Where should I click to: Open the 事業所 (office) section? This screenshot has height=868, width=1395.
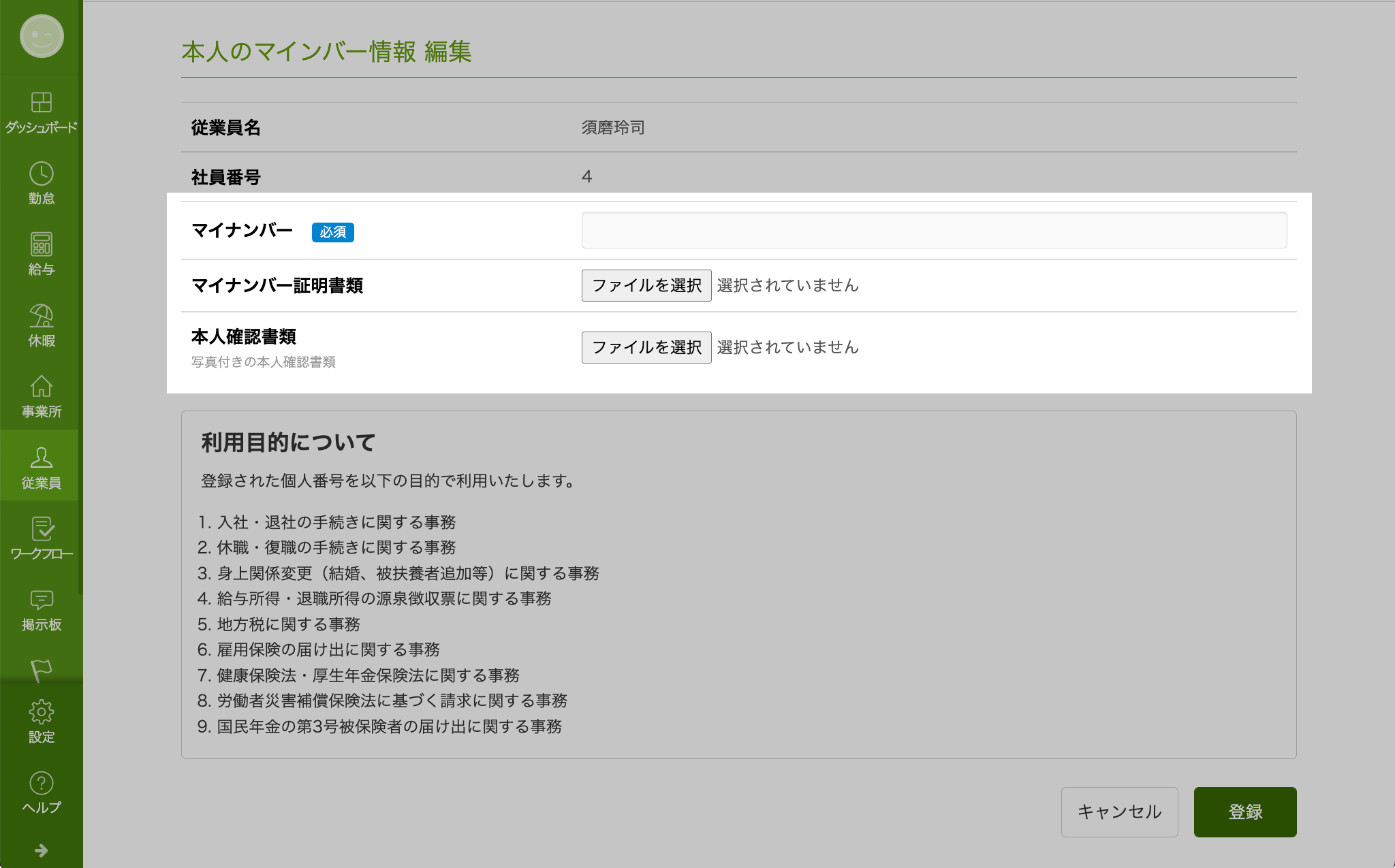(41, 395)
